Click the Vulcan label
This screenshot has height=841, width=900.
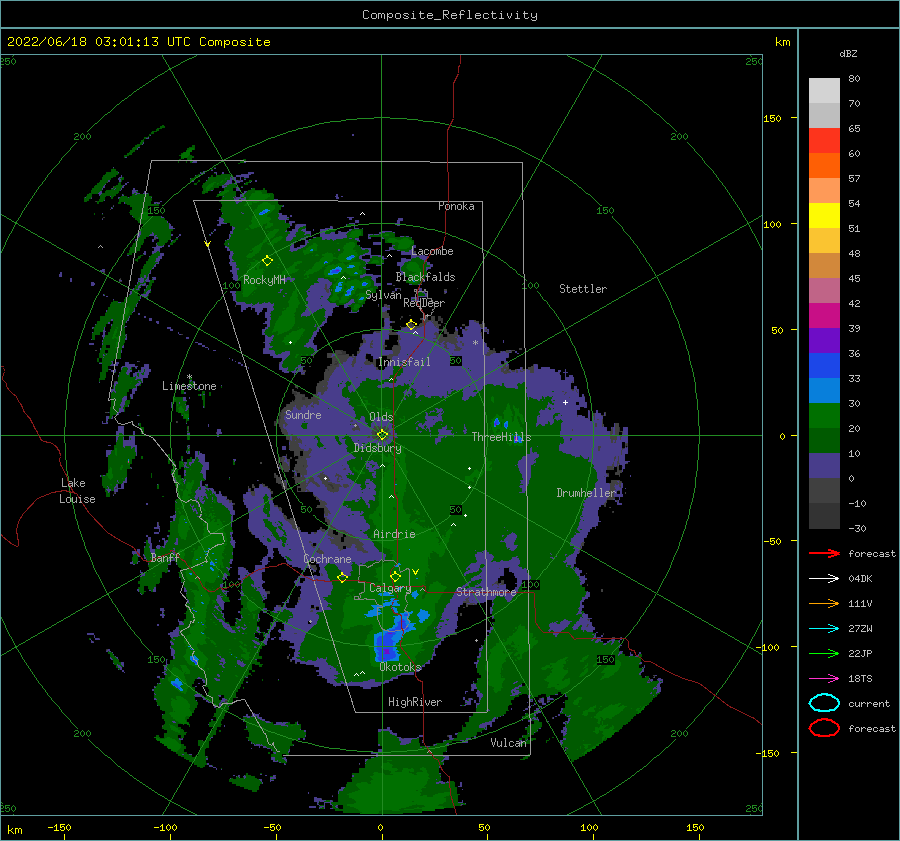[508, 743]
